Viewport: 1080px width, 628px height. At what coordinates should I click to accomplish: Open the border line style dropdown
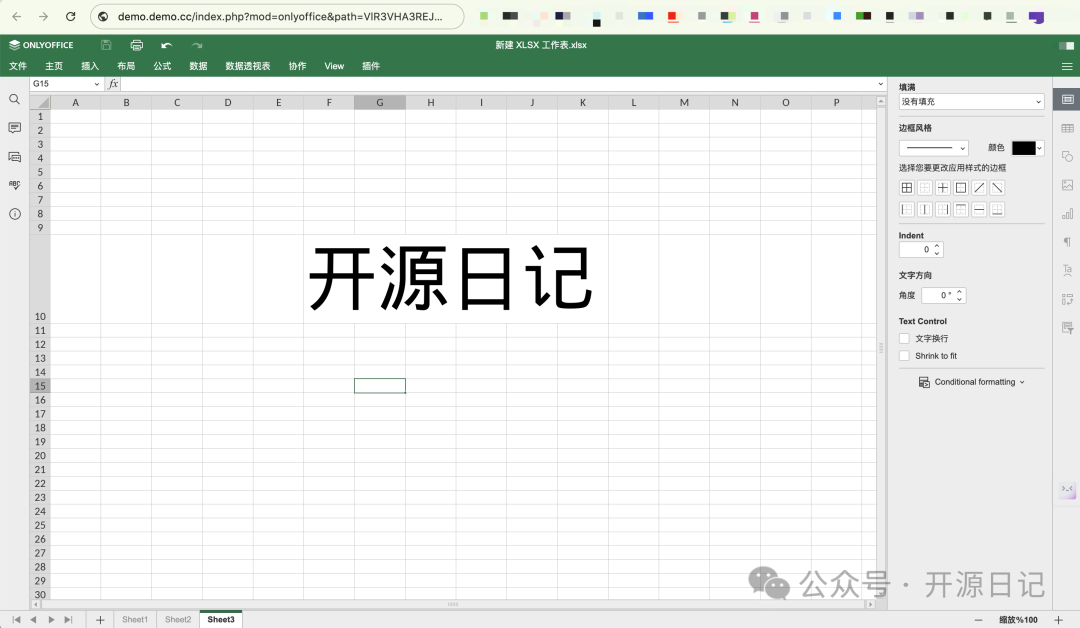[x=933, y=148]
